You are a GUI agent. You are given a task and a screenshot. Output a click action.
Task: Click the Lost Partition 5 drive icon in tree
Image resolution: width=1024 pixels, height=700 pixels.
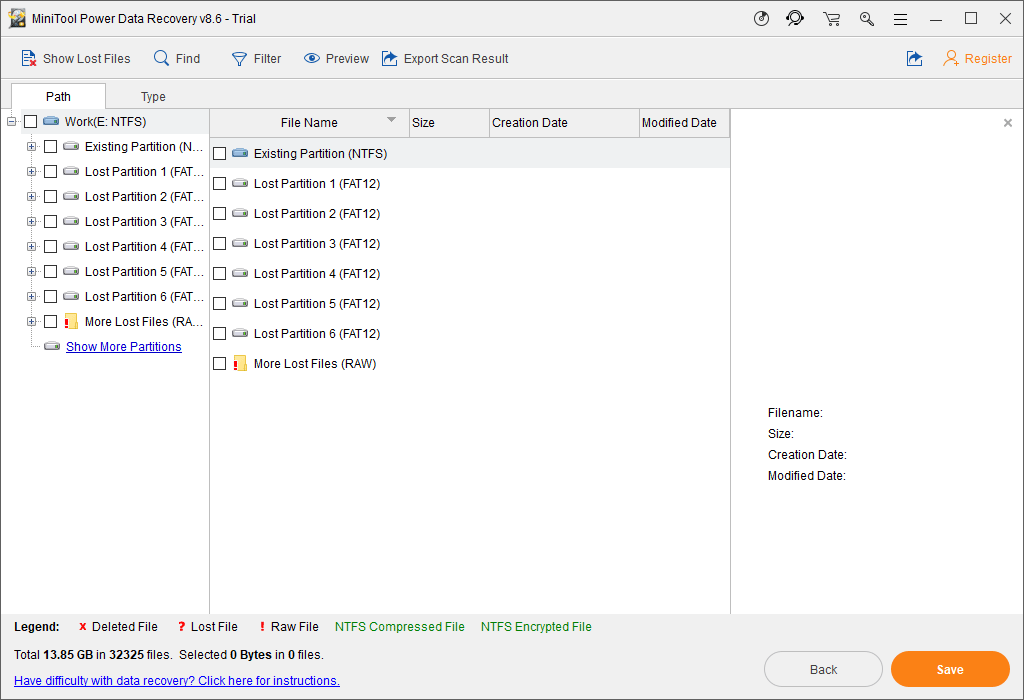point(71,272)
